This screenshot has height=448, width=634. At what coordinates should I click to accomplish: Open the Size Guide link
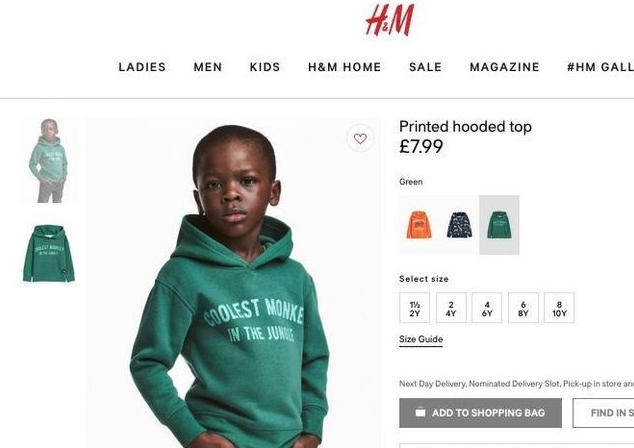(x=421, y=340)
